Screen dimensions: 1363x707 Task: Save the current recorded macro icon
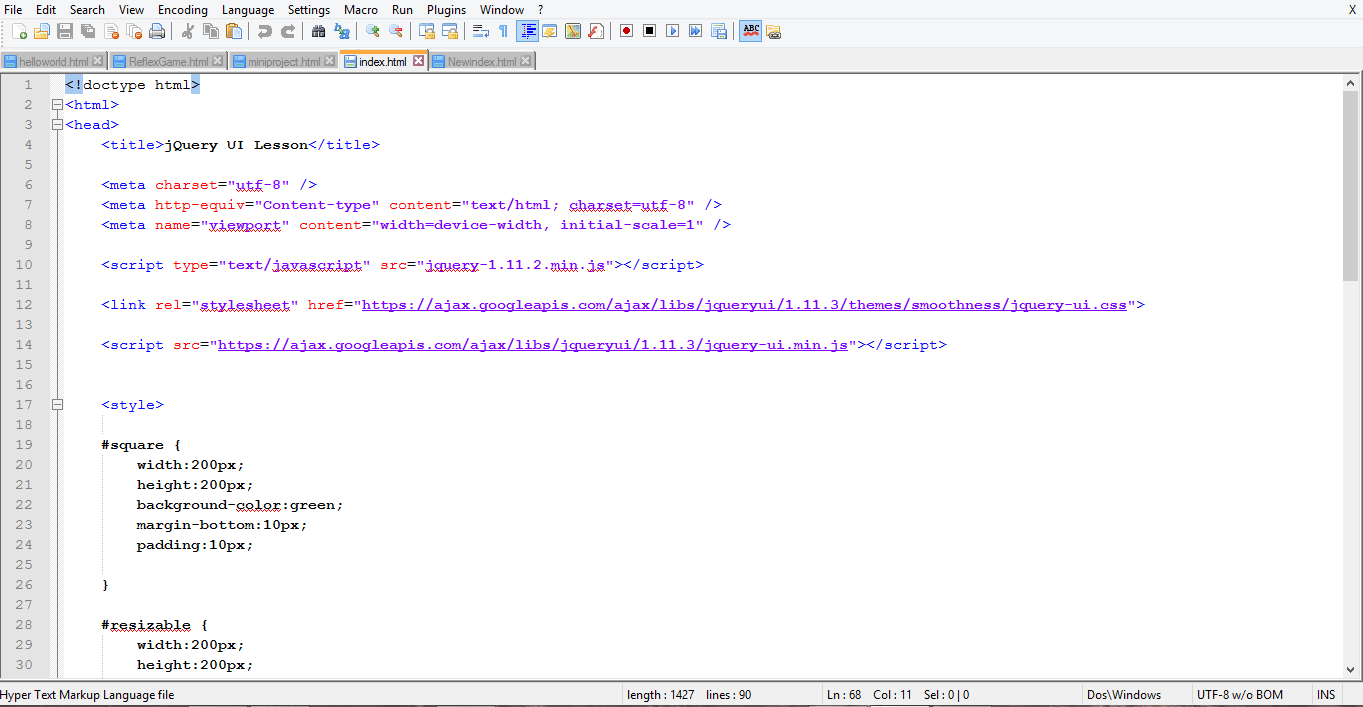click(718, 31)
